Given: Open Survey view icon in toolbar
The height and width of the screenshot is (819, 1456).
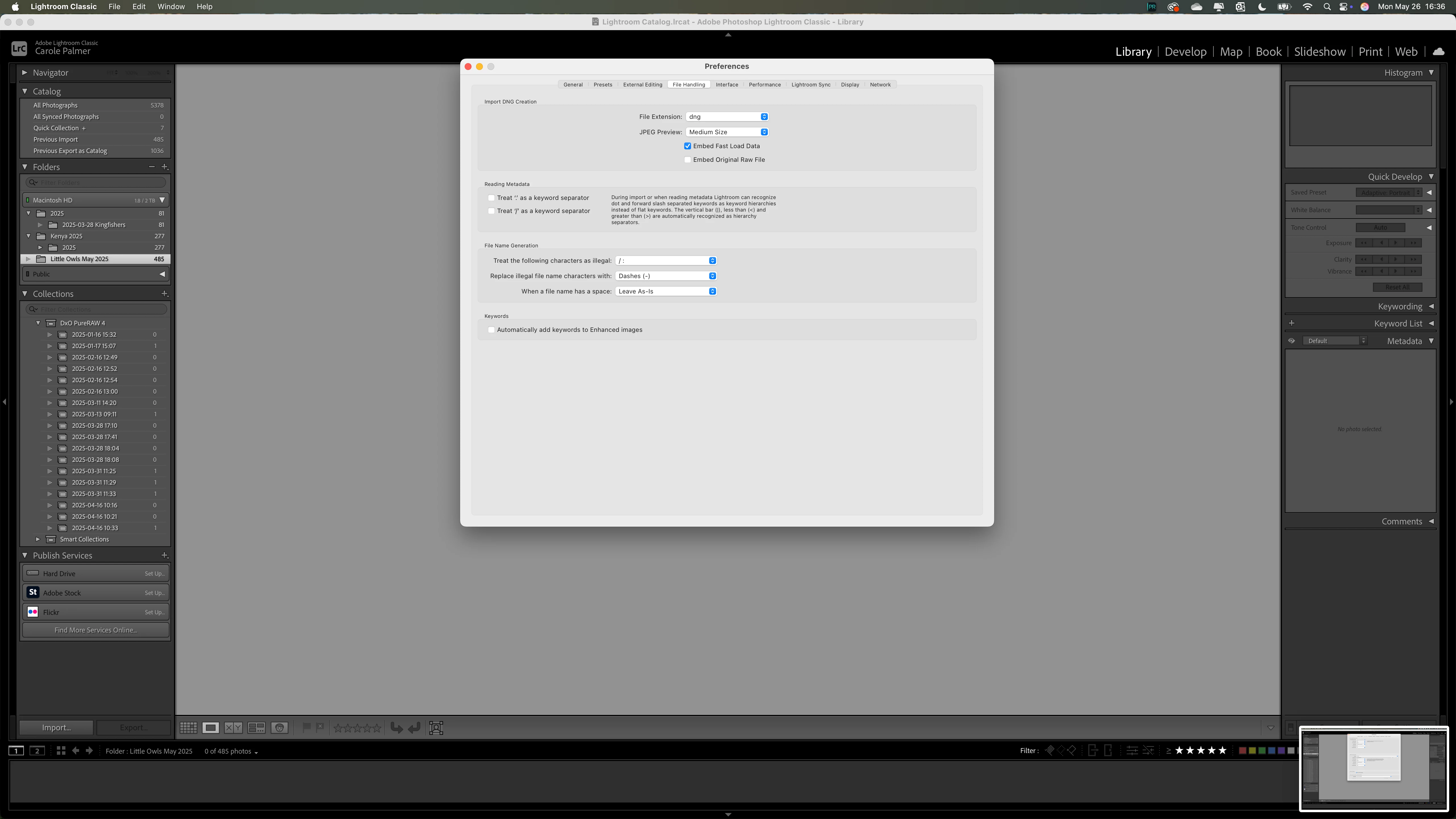Looking at the screenshot, I should tap(256, 727).
